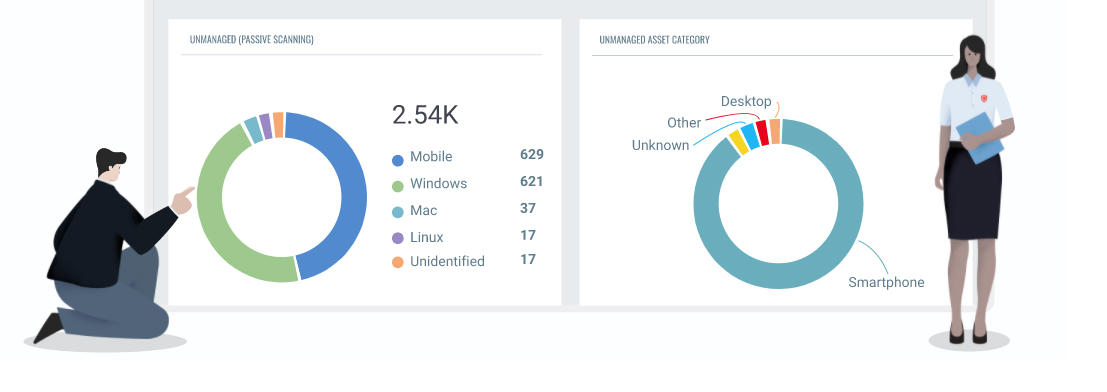Click the orange Desktop slice in asset chart
Image resolution: width=1107 pixels, height=392 pixels.
tap(774, 131)
